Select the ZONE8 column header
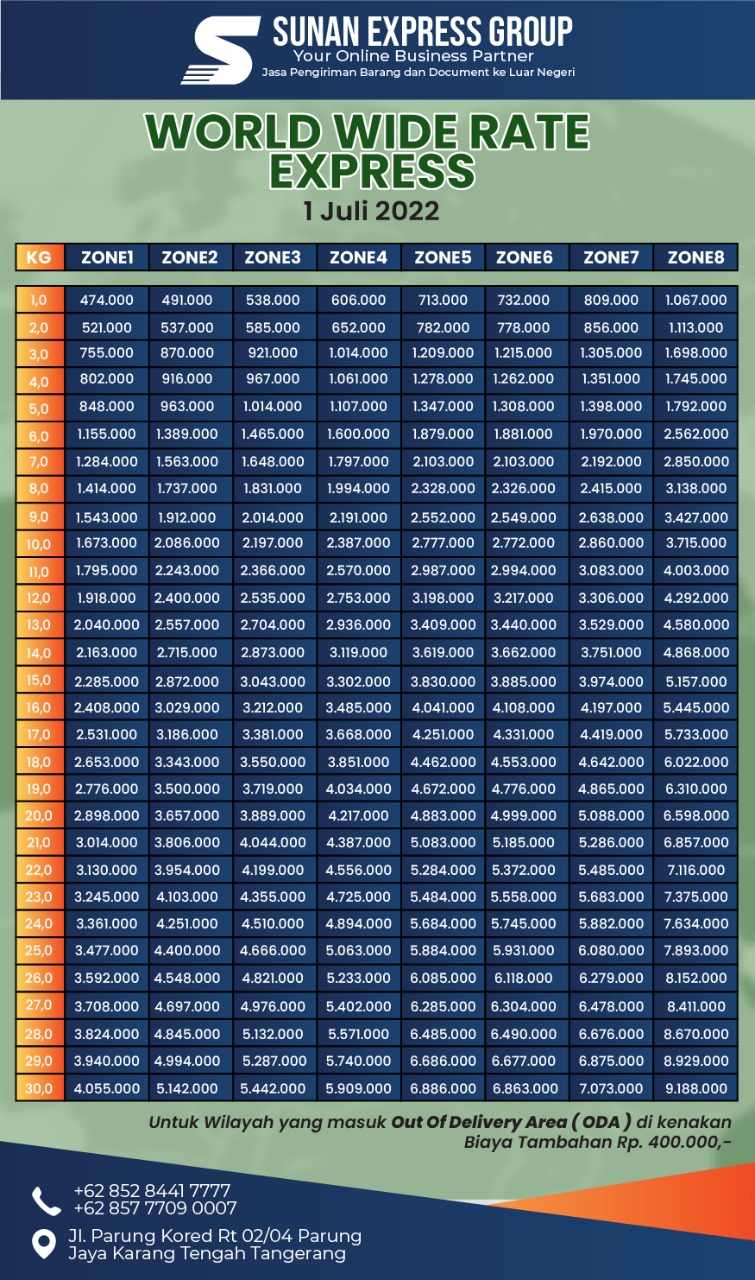 pos(696,258)
